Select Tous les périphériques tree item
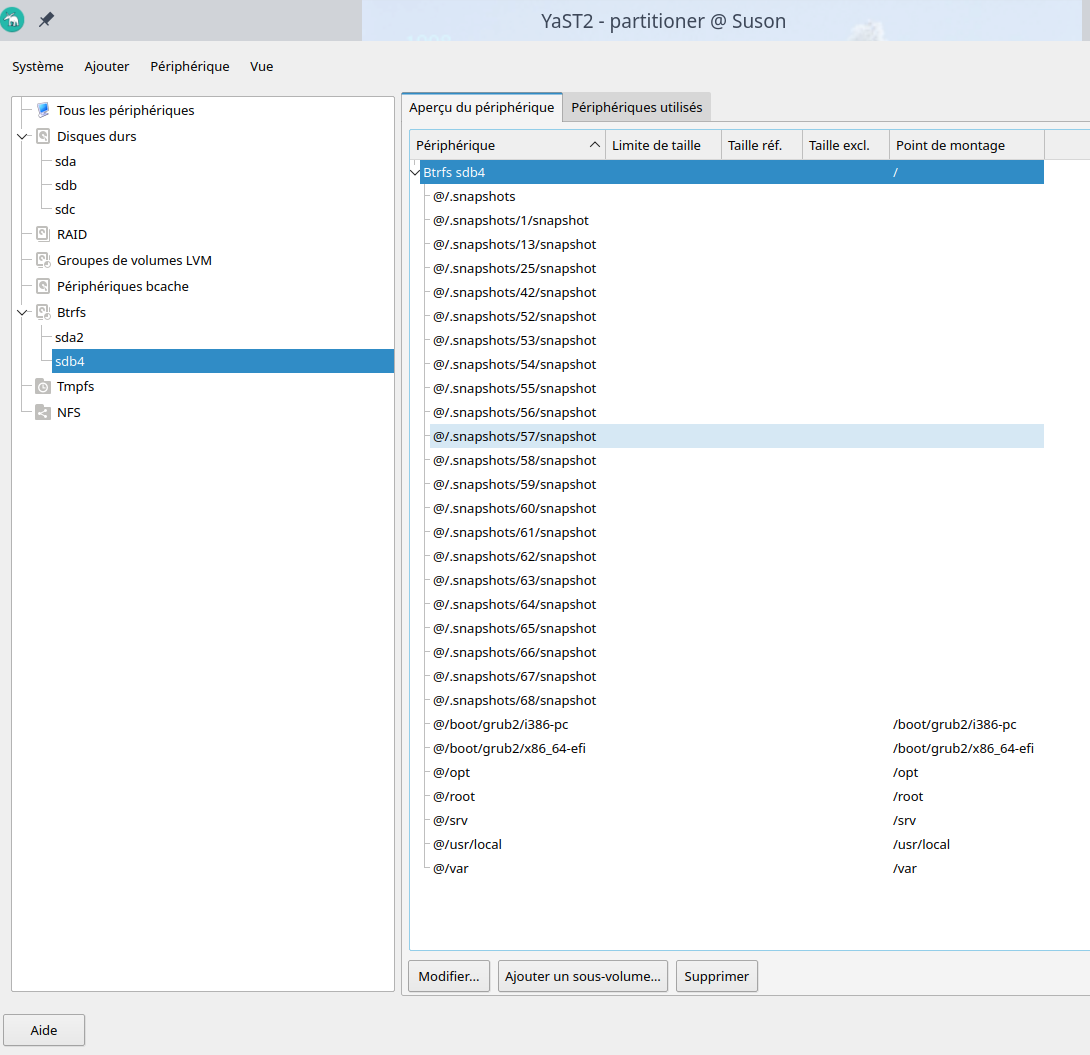This screenshot has width=1090, height=1055. tap(126, 110)
